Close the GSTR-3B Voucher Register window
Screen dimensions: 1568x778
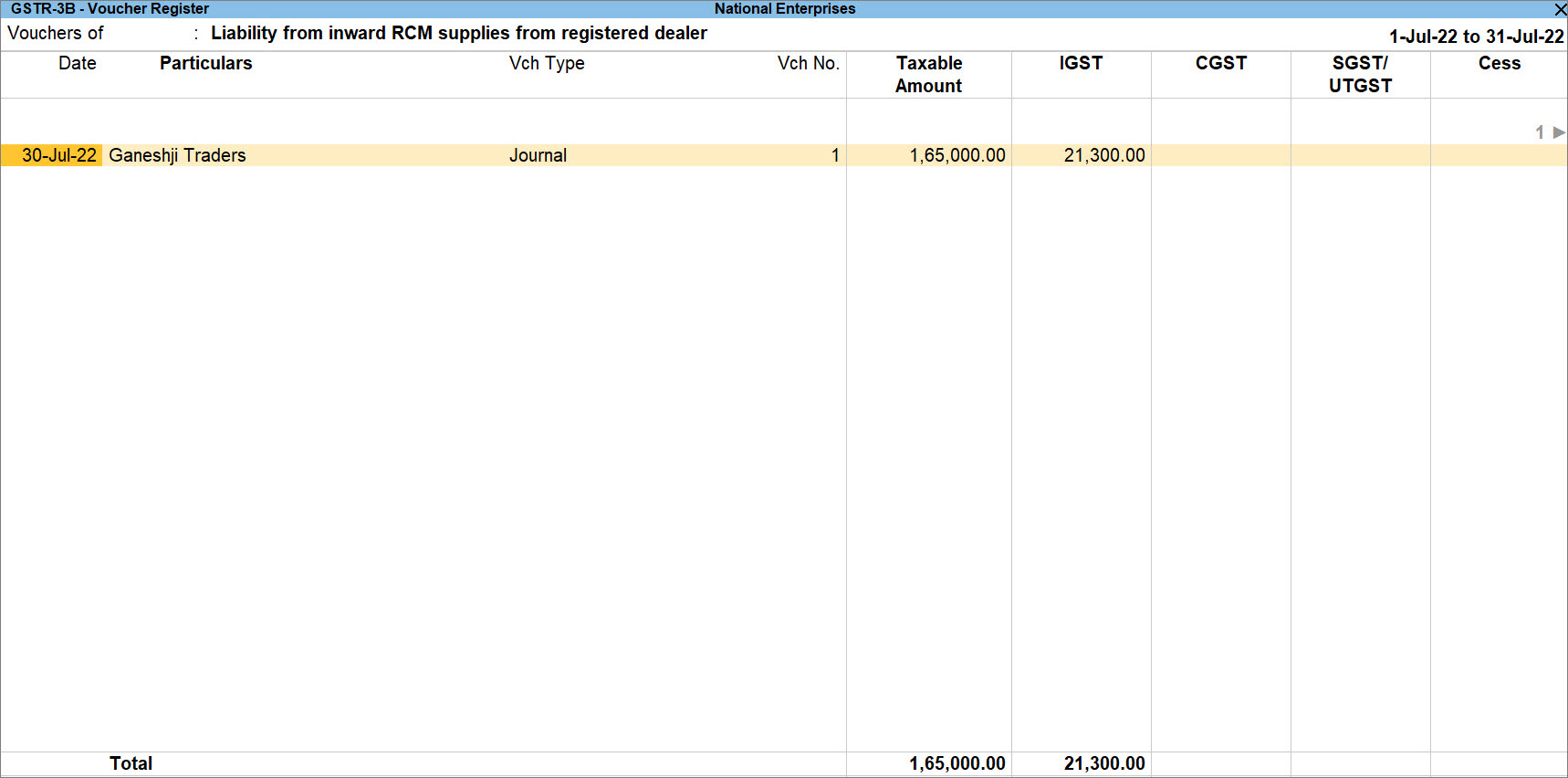coord(1559,9)
